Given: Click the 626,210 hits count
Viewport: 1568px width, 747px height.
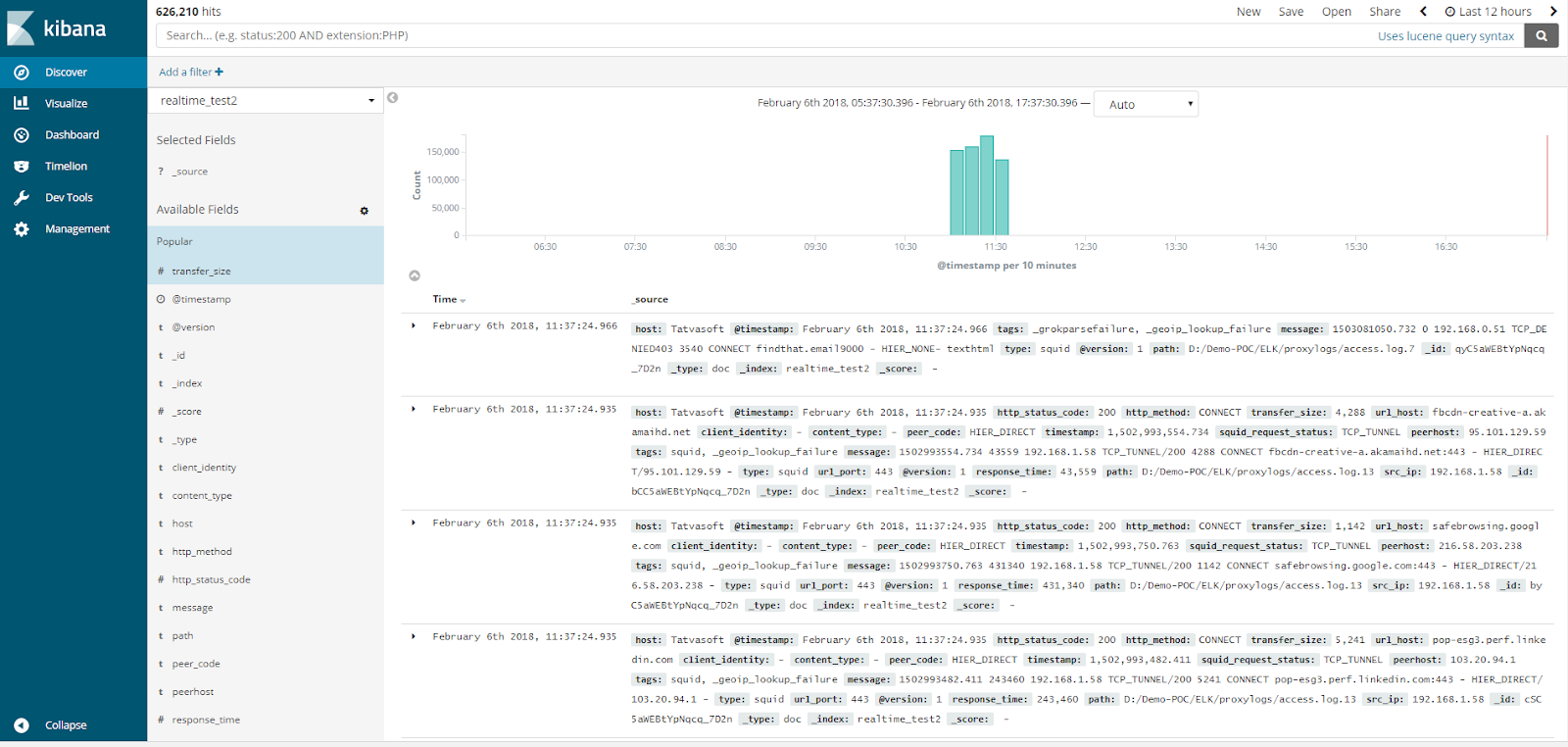Looking at the screenshot, I should click(x=188, y=12).
